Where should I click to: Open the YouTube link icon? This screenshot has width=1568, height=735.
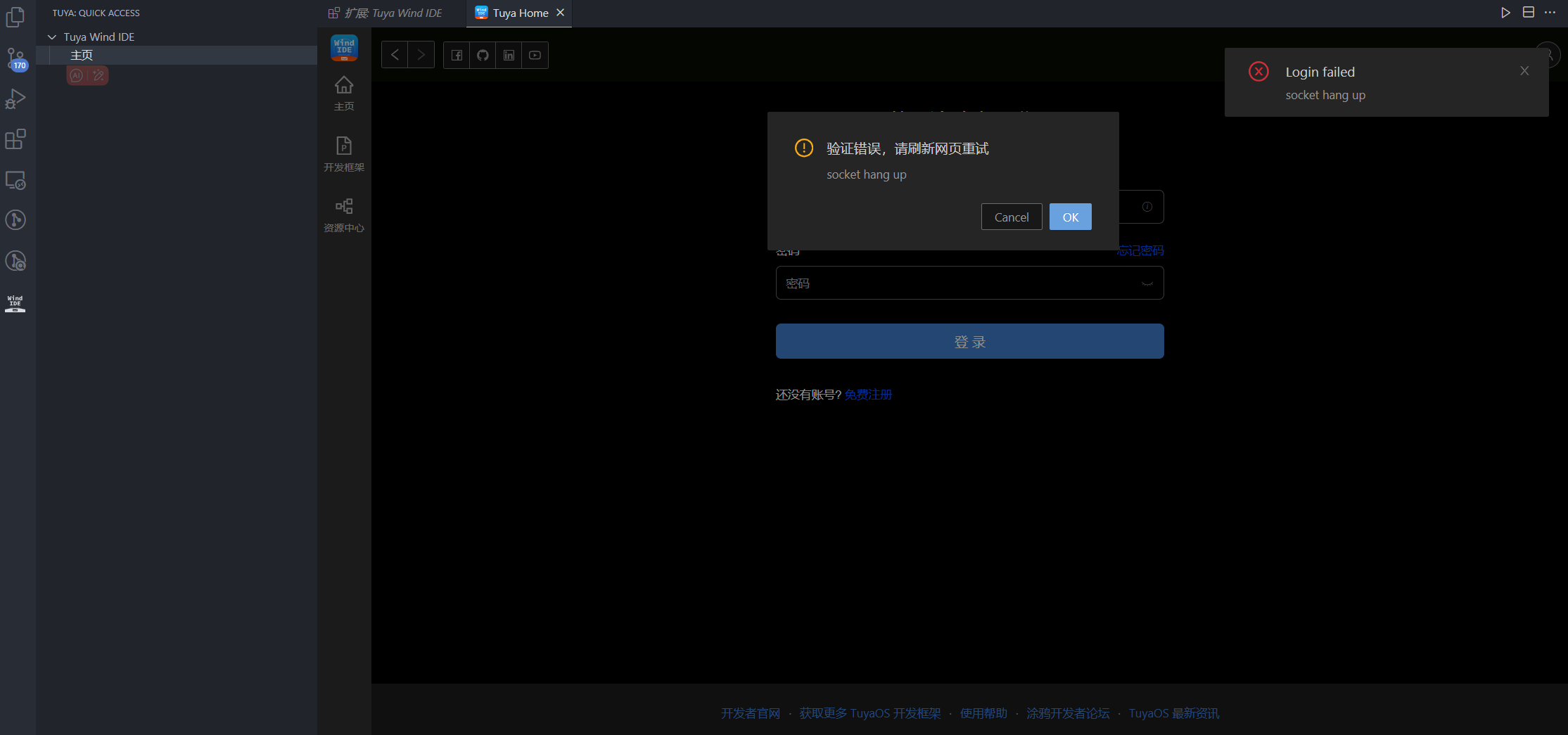(535, 55)
